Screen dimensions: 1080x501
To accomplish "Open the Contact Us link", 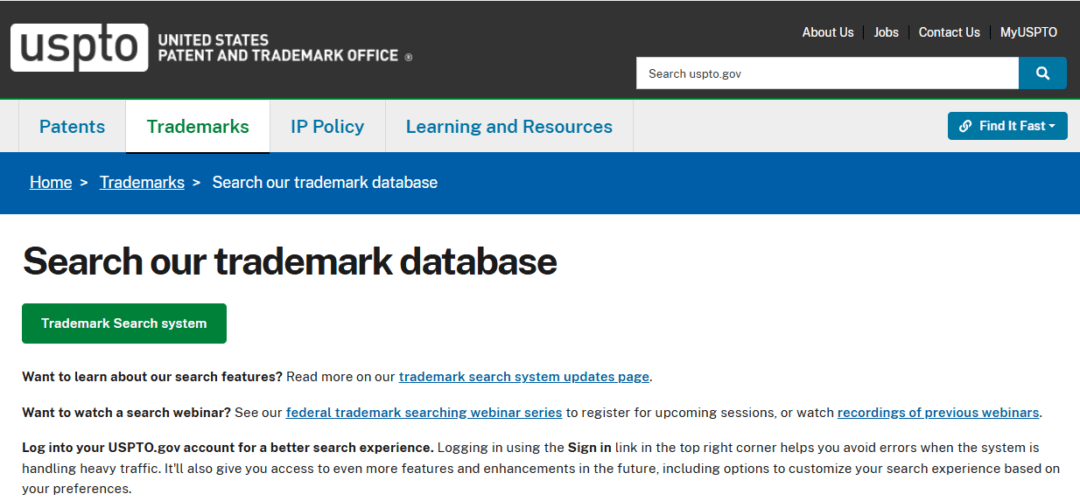I will click(x=948, y=32).
